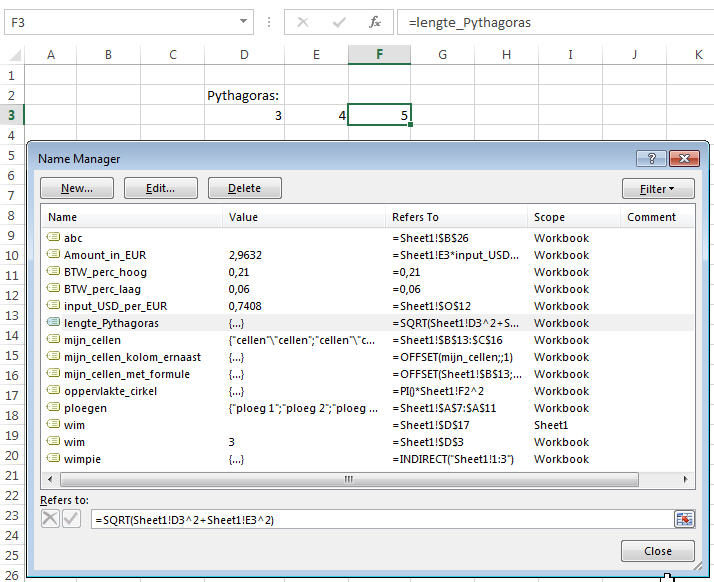Select cell F3 with value 5

pyautogui.click(x=379, y=115)
